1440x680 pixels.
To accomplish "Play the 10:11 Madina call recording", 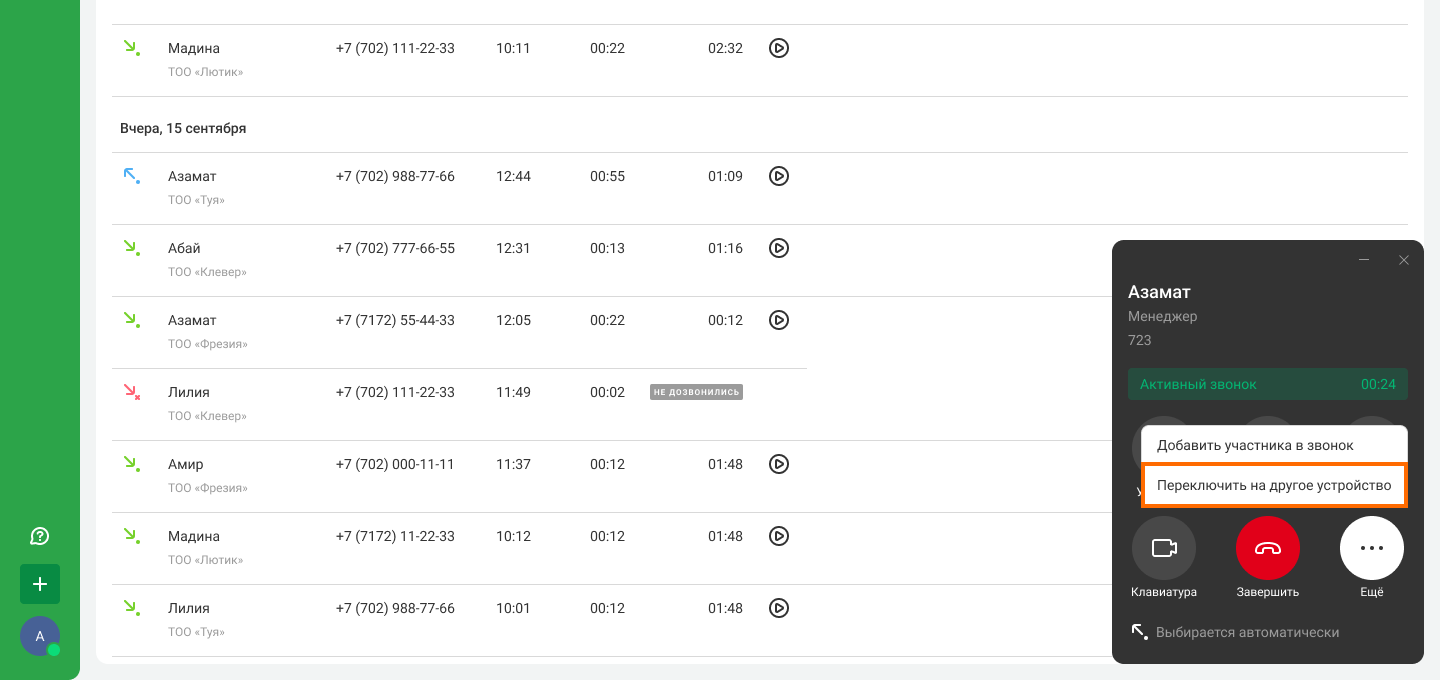I will [779, 48].
